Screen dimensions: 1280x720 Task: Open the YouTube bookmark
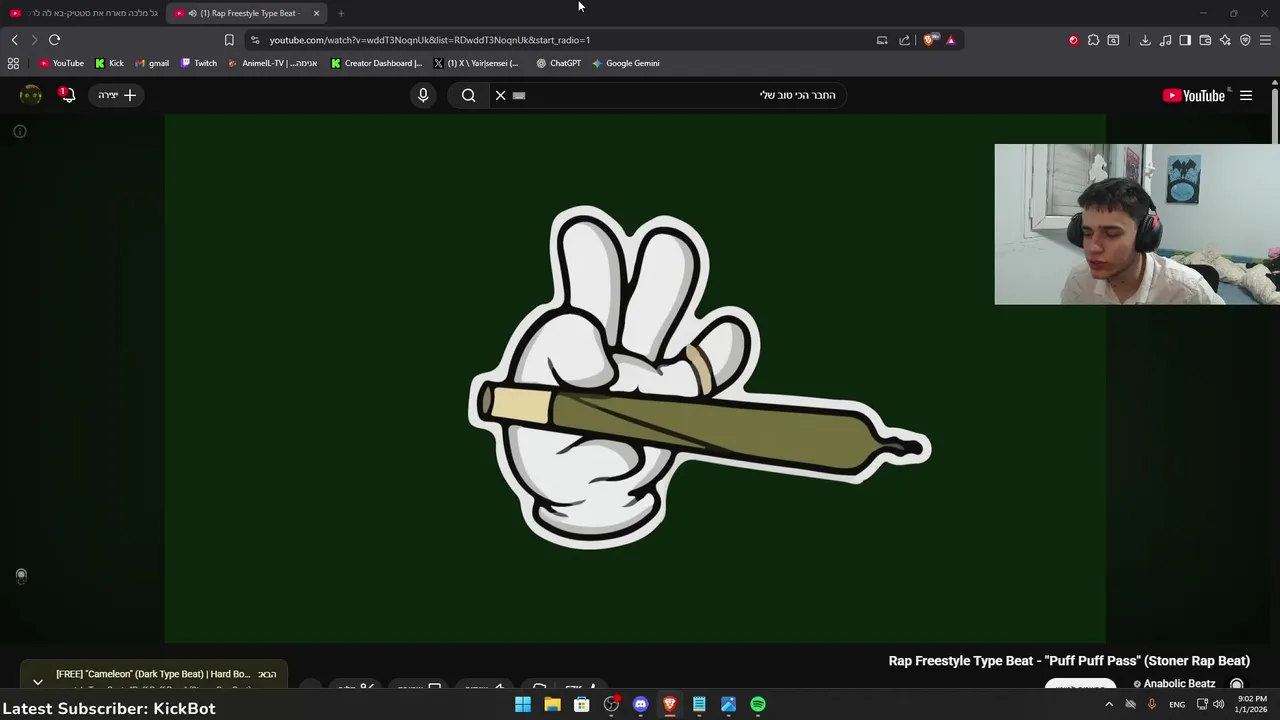(x=61, y=63)
